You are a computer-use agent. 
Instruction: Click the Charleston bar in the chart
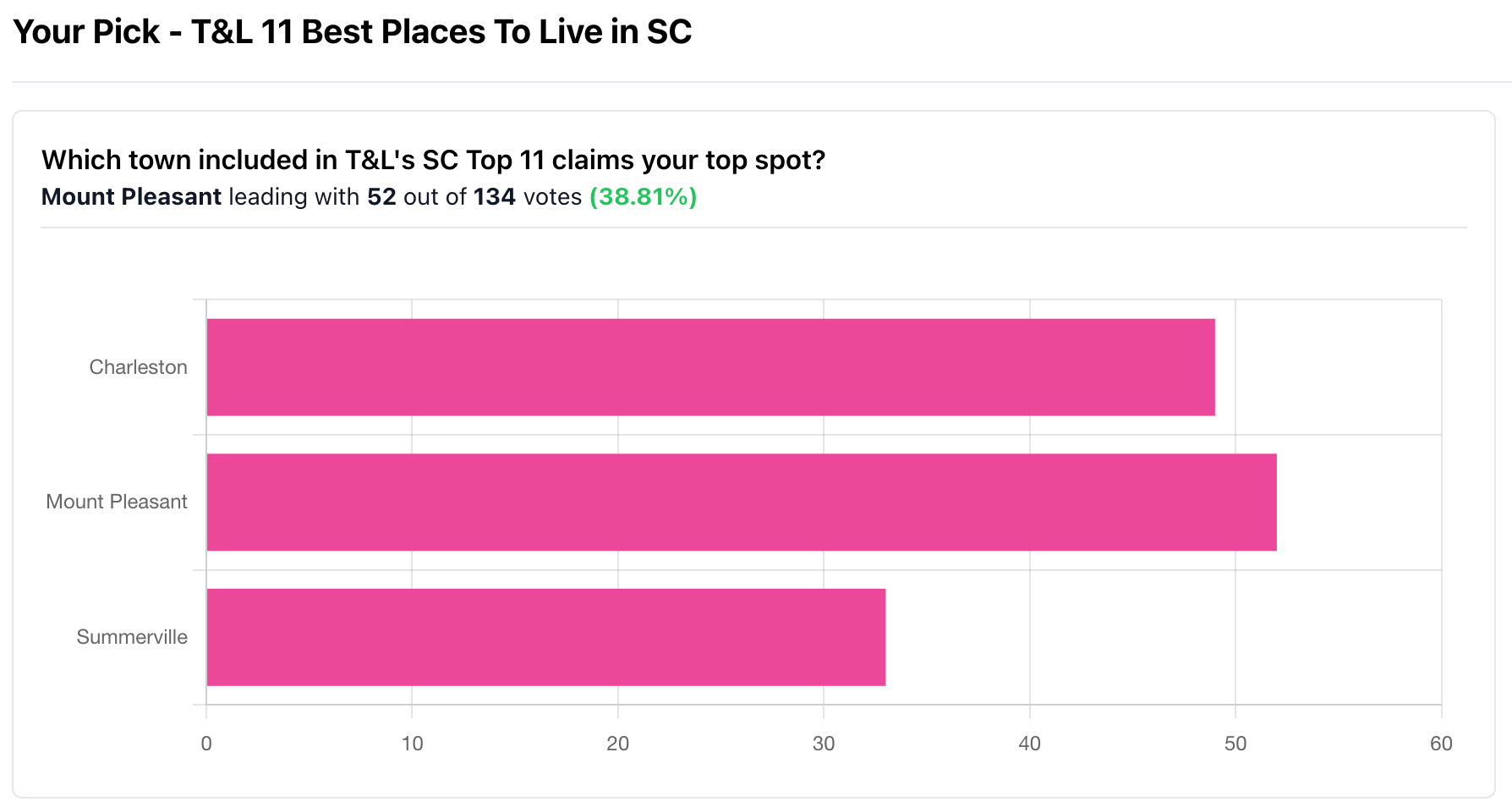(710, 367)
